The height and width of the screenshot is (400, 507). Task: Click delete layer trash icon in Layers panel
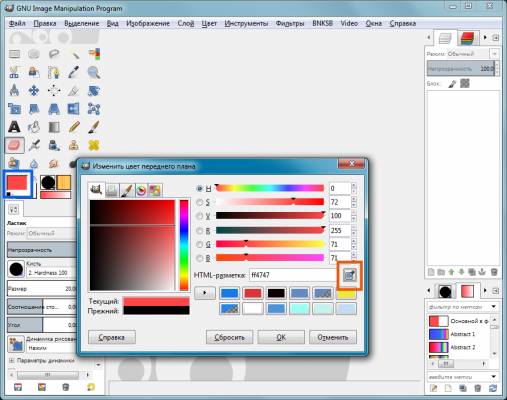tap(494, 272)
